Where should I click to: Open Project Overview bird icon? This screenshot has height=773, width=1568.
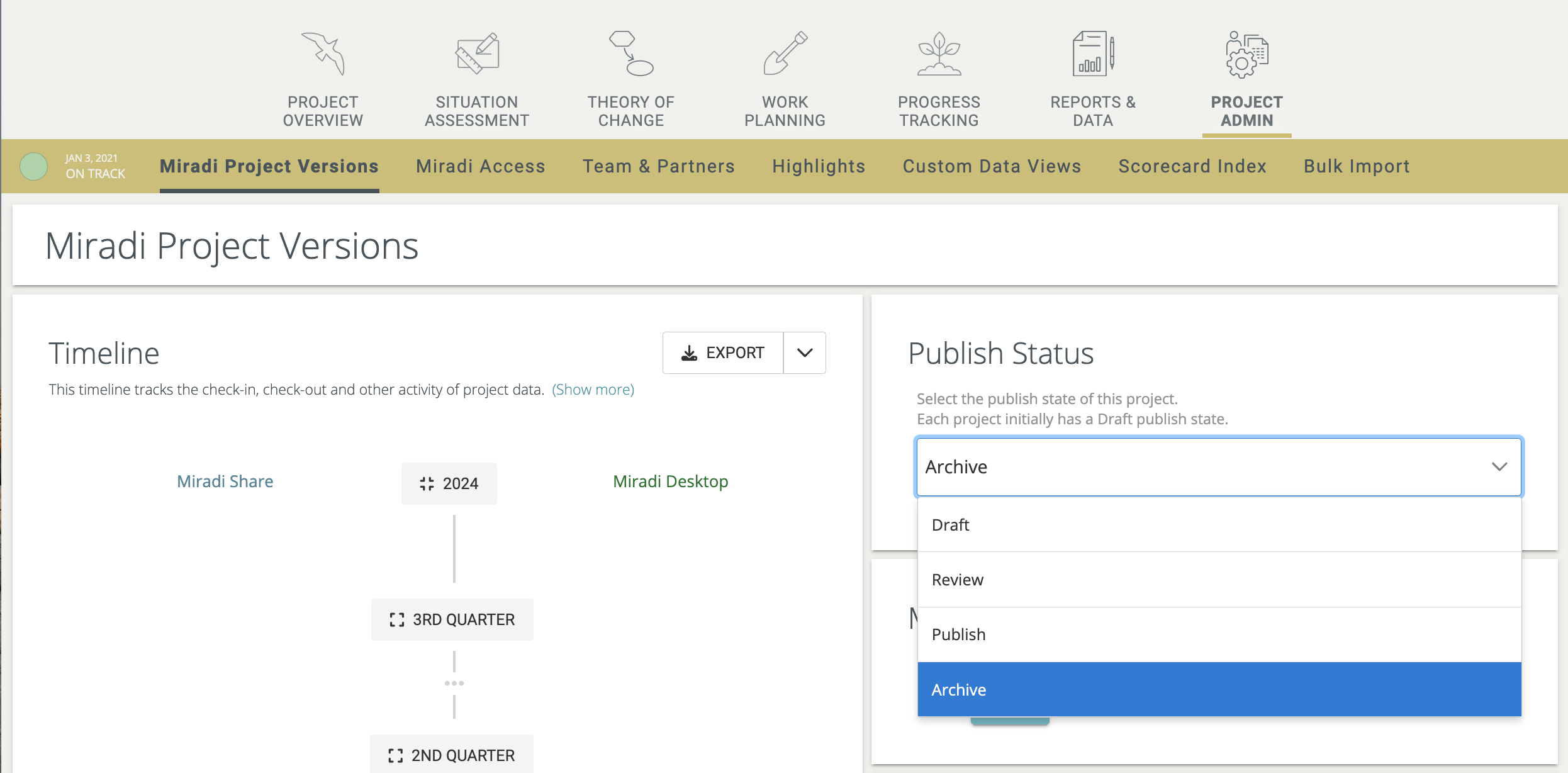coord(323,54)
